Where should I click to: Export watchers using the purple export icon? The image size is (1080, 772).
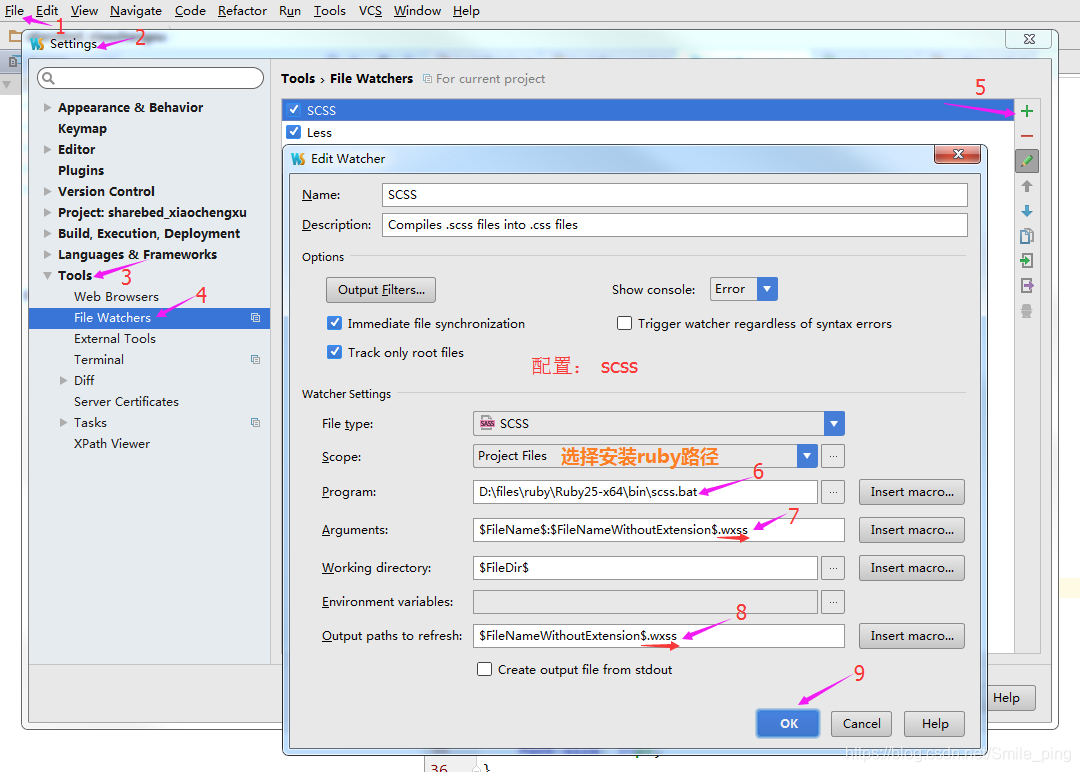pos(1026,286)
